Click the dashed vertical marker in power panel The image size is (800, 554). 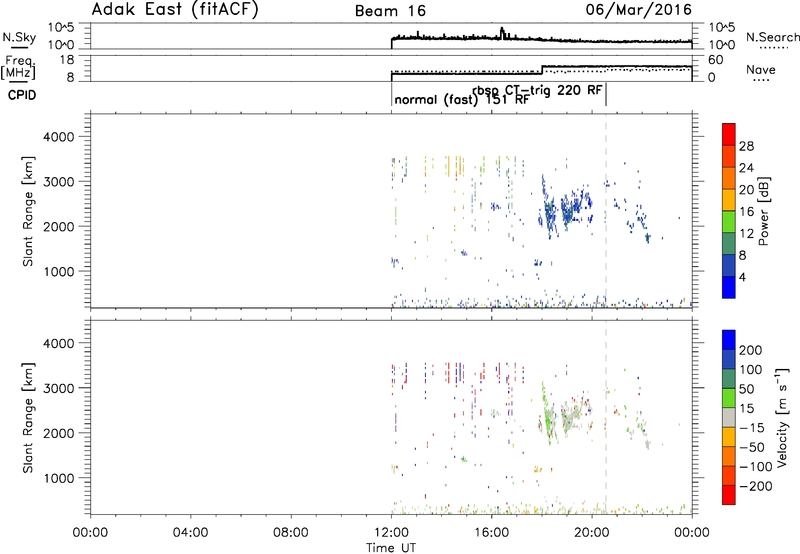pos(606,211)
